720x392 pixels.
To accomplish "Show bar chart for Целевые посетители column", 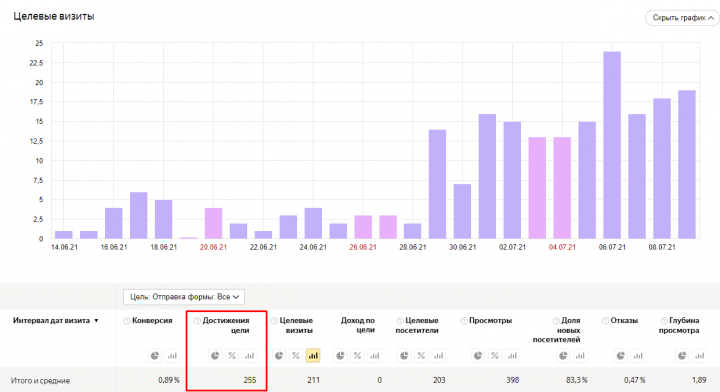I will click(439, 356).
